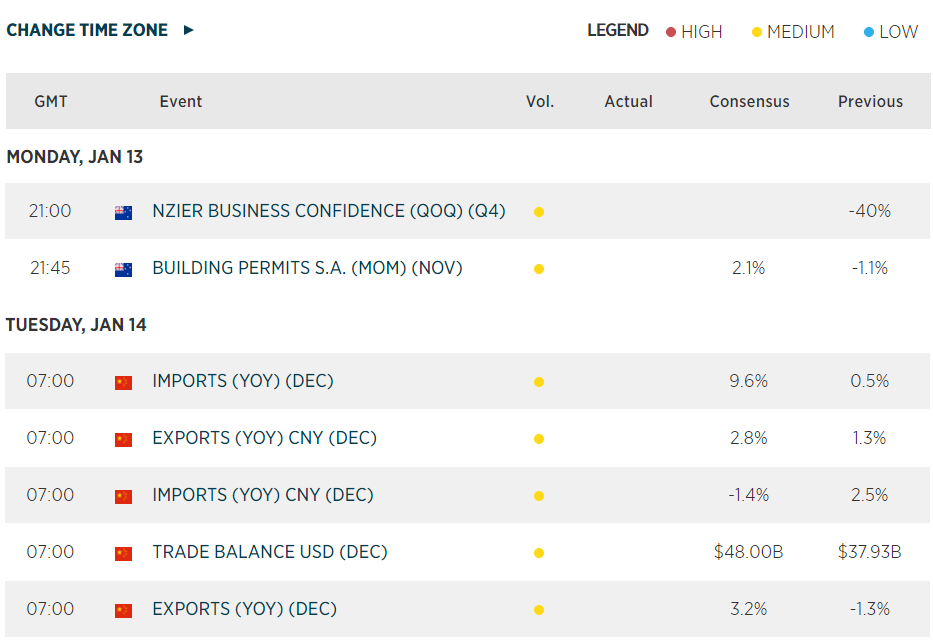Expand the Building Permits S.A. (MoM) row

(x=307, y=268)
